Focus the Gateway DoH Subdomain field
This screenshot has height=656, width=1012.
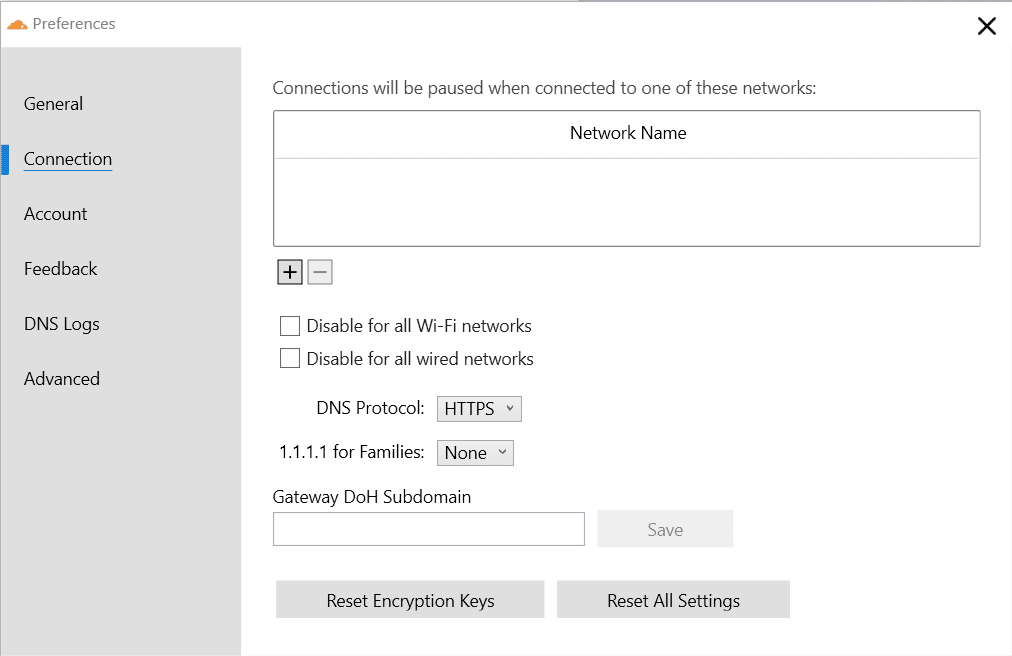coord(428,529)
